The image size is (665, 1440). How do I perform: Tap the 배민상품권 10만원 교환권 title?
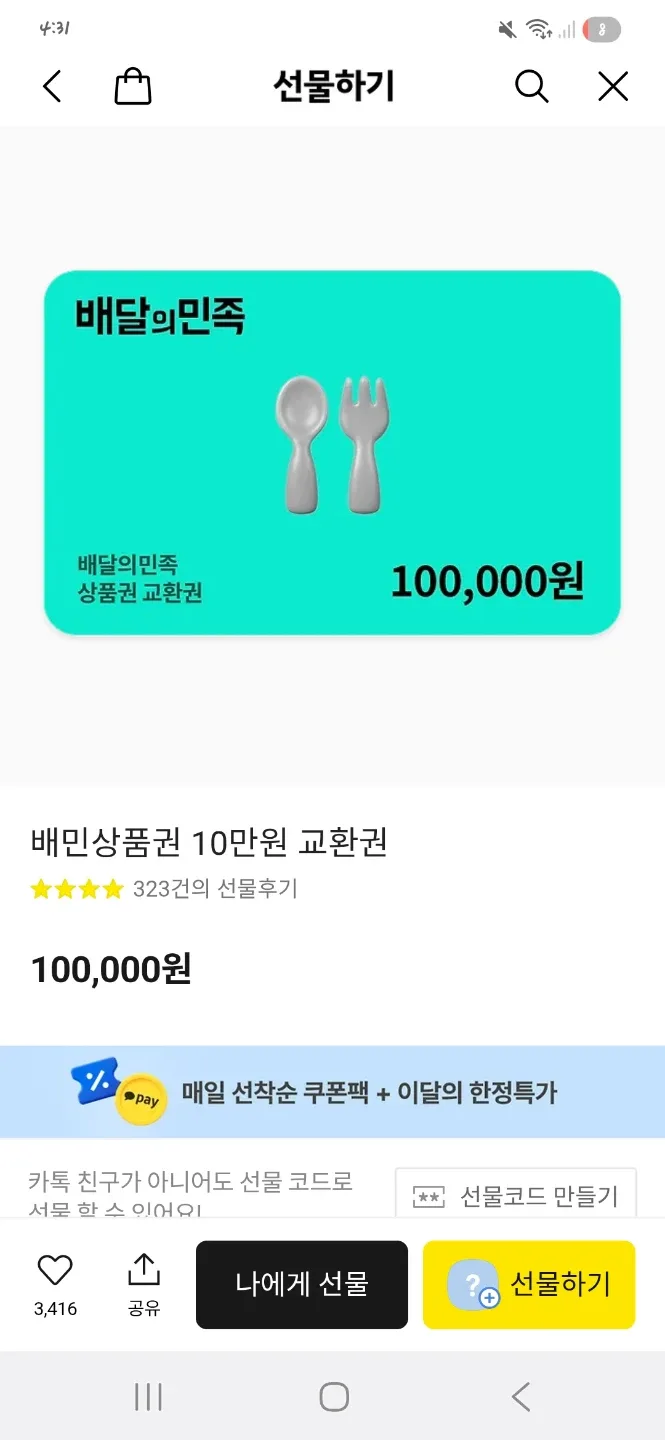[x=209, y=843]
